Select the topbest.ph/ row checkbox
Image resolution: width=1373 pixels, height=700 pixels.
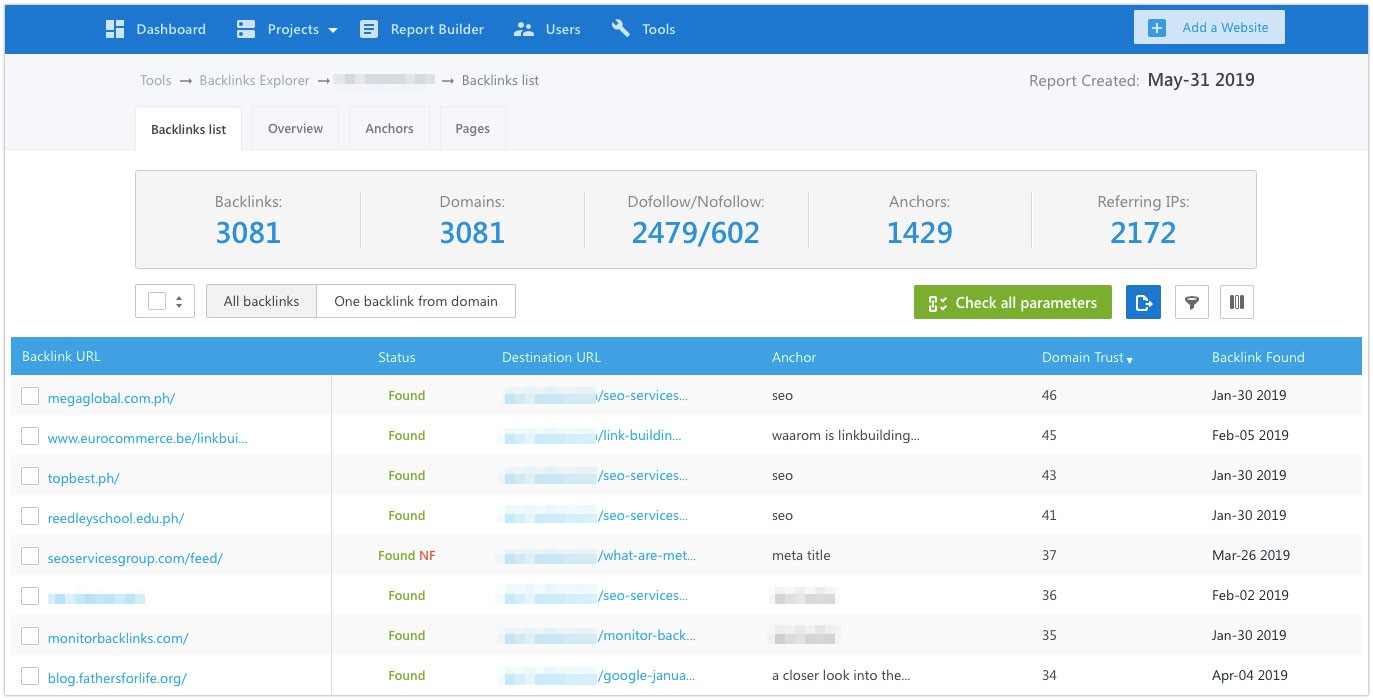point(30,477)
